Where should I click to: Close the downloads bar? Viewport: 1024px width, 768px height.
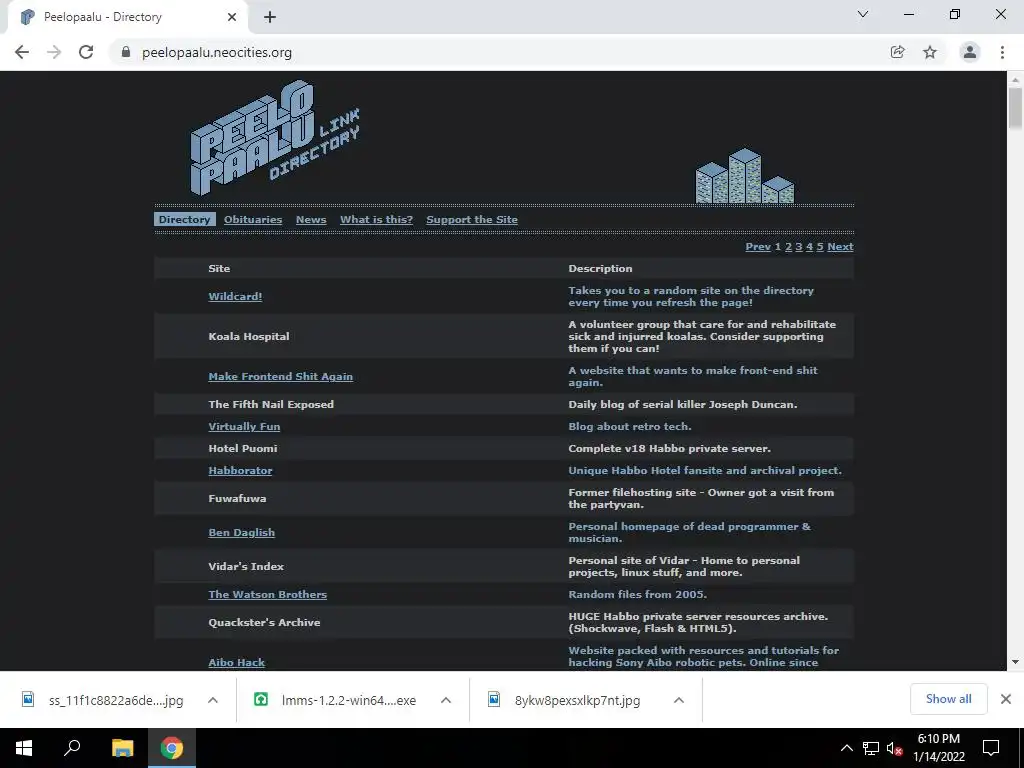(1006, 699)
